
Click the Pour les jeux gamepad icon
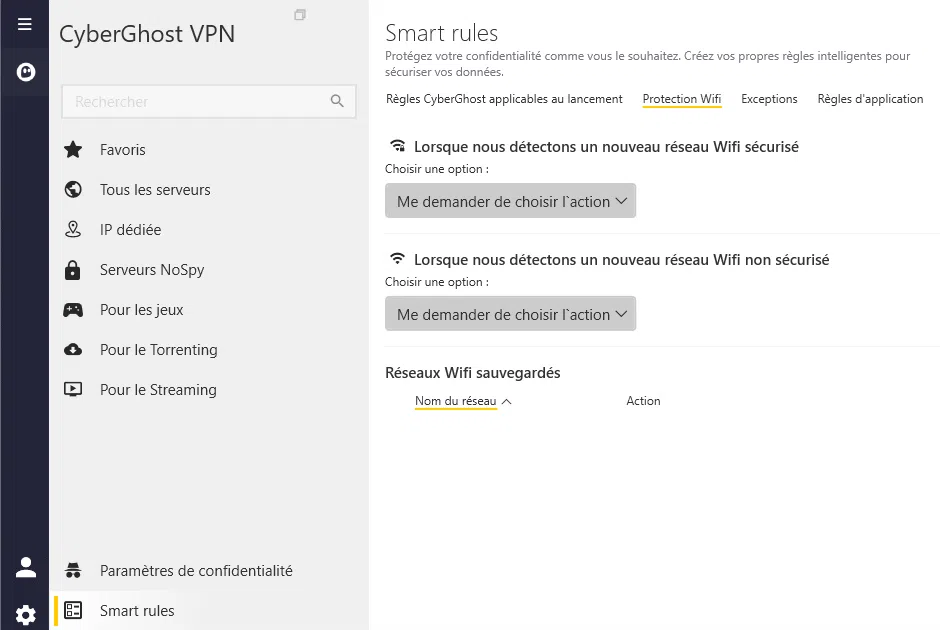[x=73, y=310]
